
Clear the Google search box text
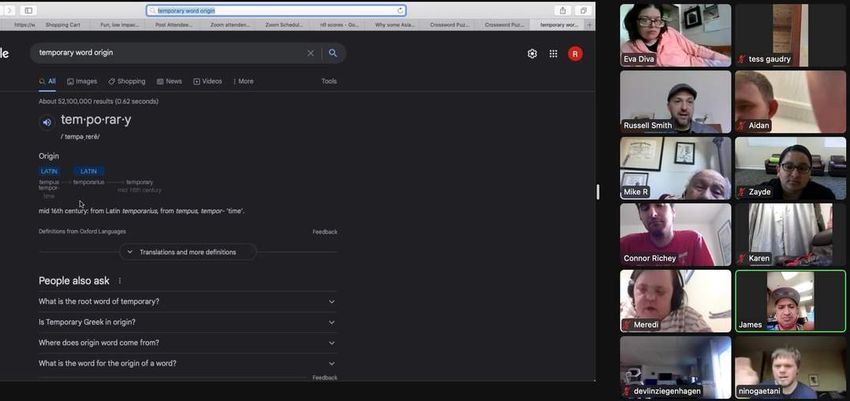pos(311,53)
